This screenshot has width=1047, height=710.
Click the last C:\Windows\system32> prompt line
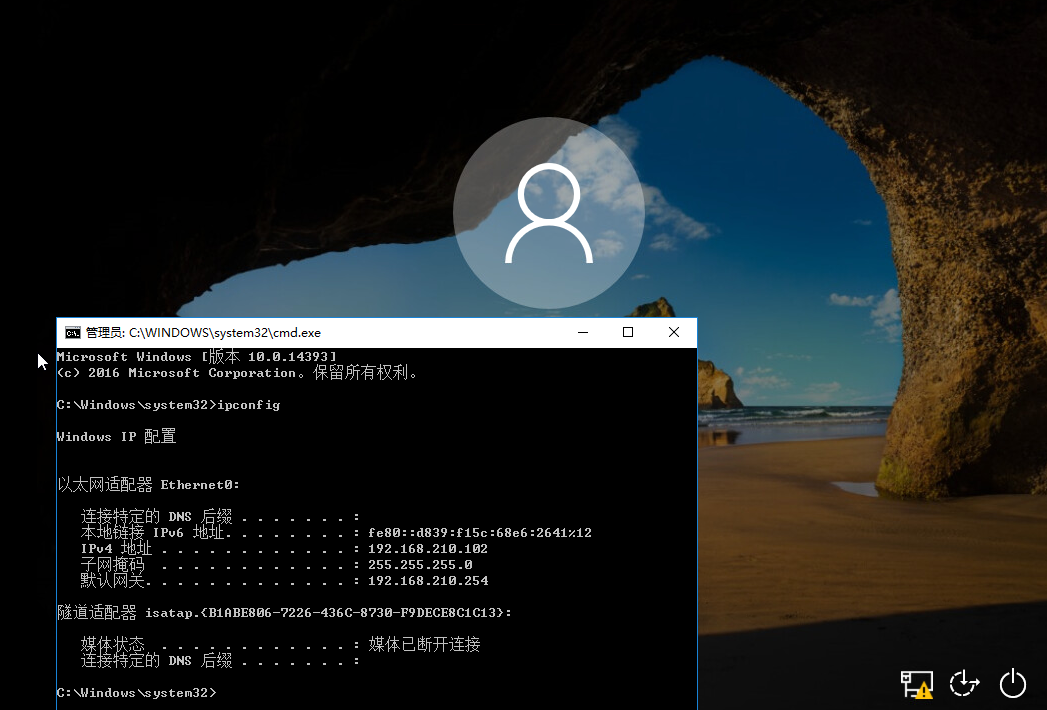click(136, 692)
